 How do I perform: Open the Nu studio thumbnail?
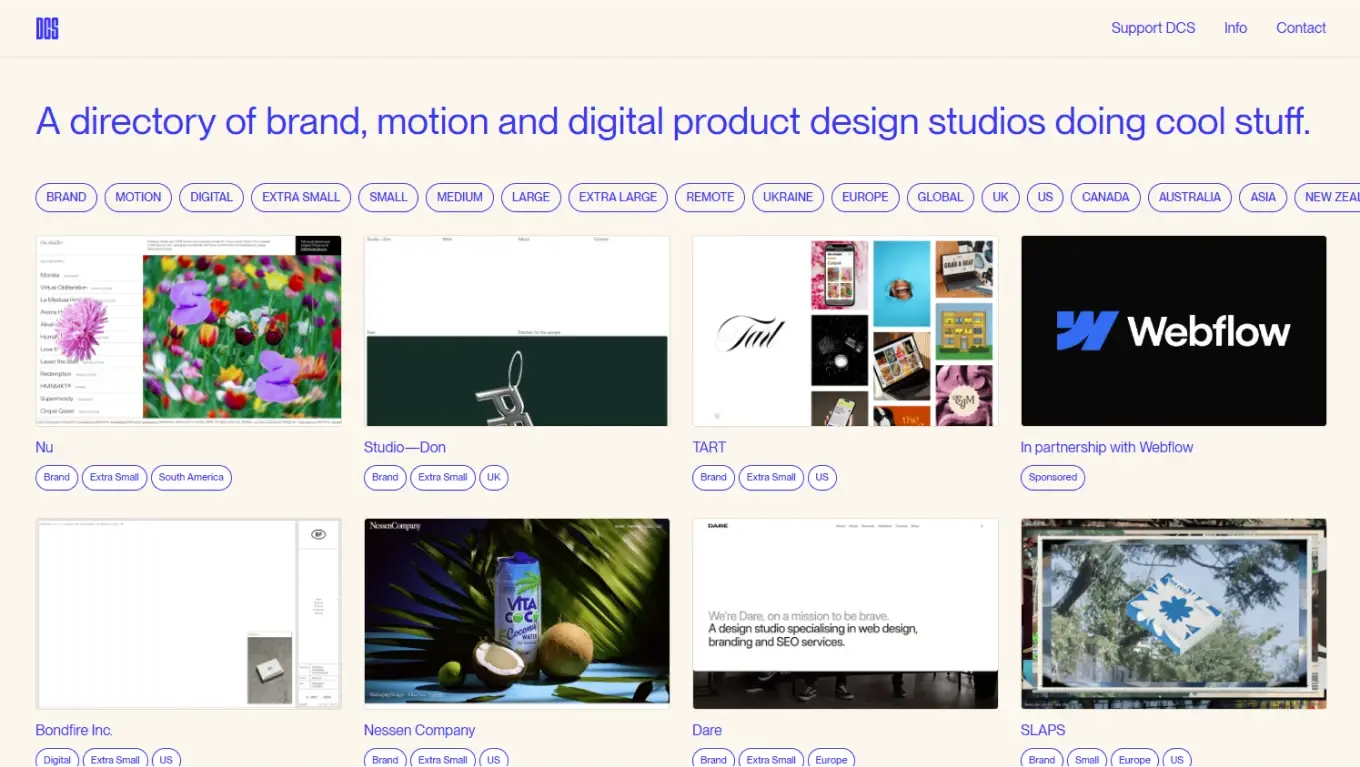(x=188, y=331)
